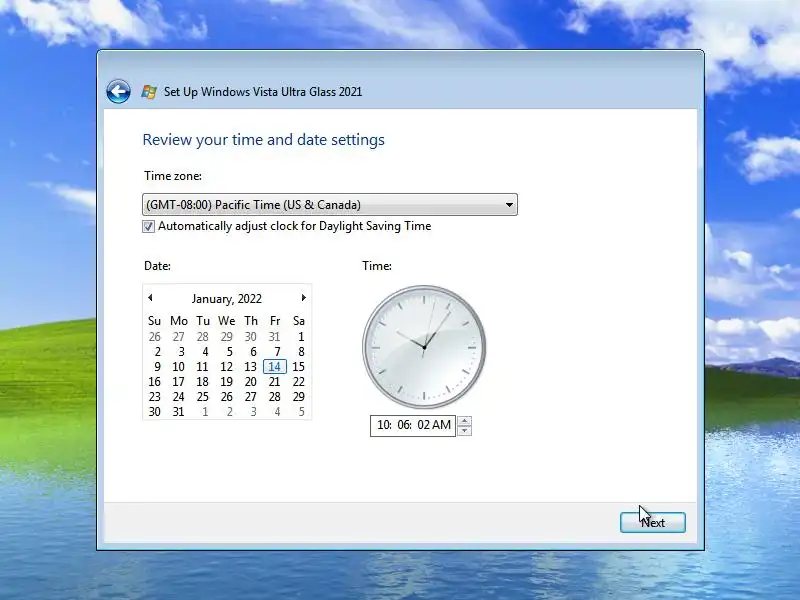Image resolution: width=800 pixels, height=600 pixels.
Task: Select January 19 in the calendar
Action: click(227, 382)
